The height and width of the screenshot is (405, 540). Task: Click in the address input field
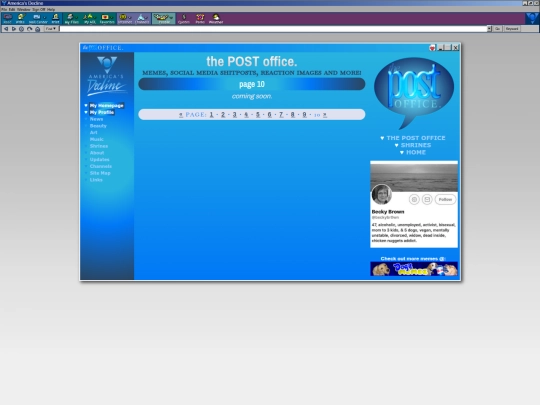tap(273, 29)
